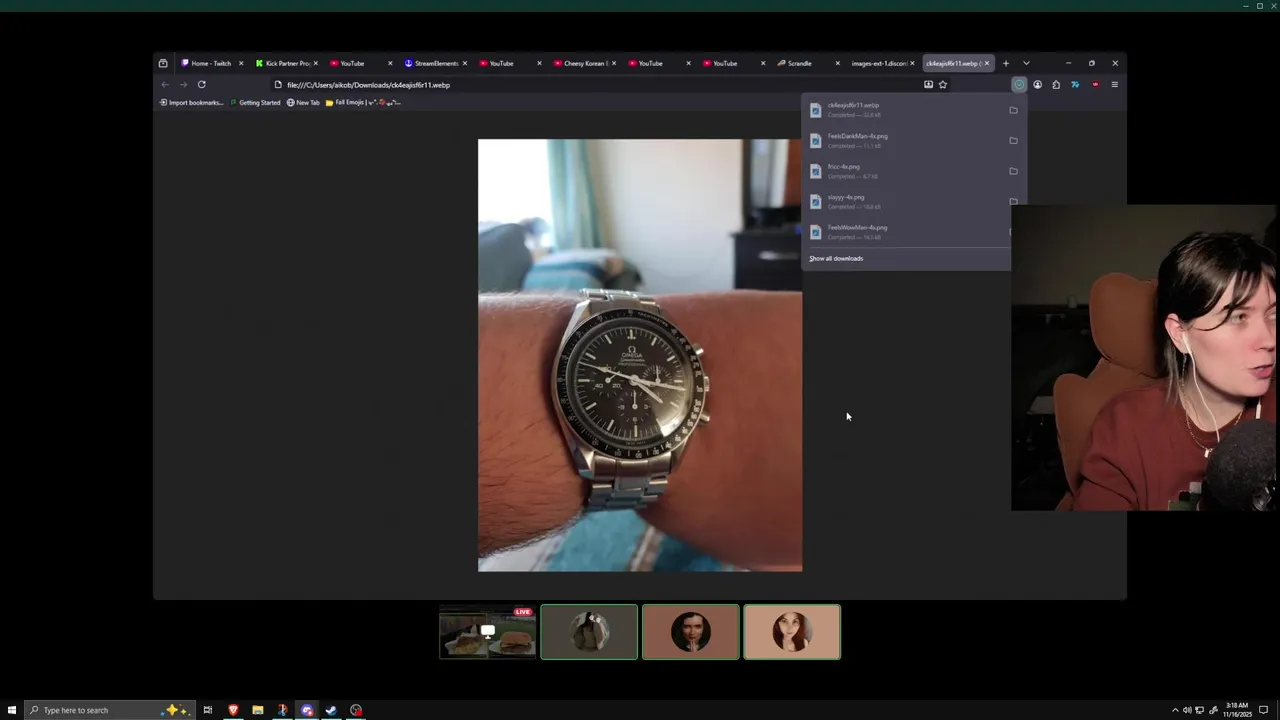Open File Explorer from the taskbar

click(258, 710)
